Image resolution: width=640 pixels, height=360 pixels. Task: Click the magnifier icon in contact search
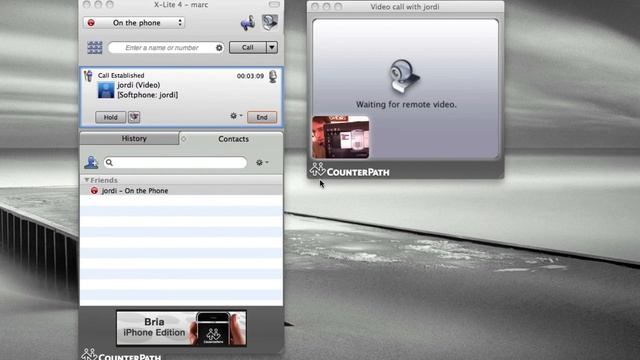tap(109, 162)
